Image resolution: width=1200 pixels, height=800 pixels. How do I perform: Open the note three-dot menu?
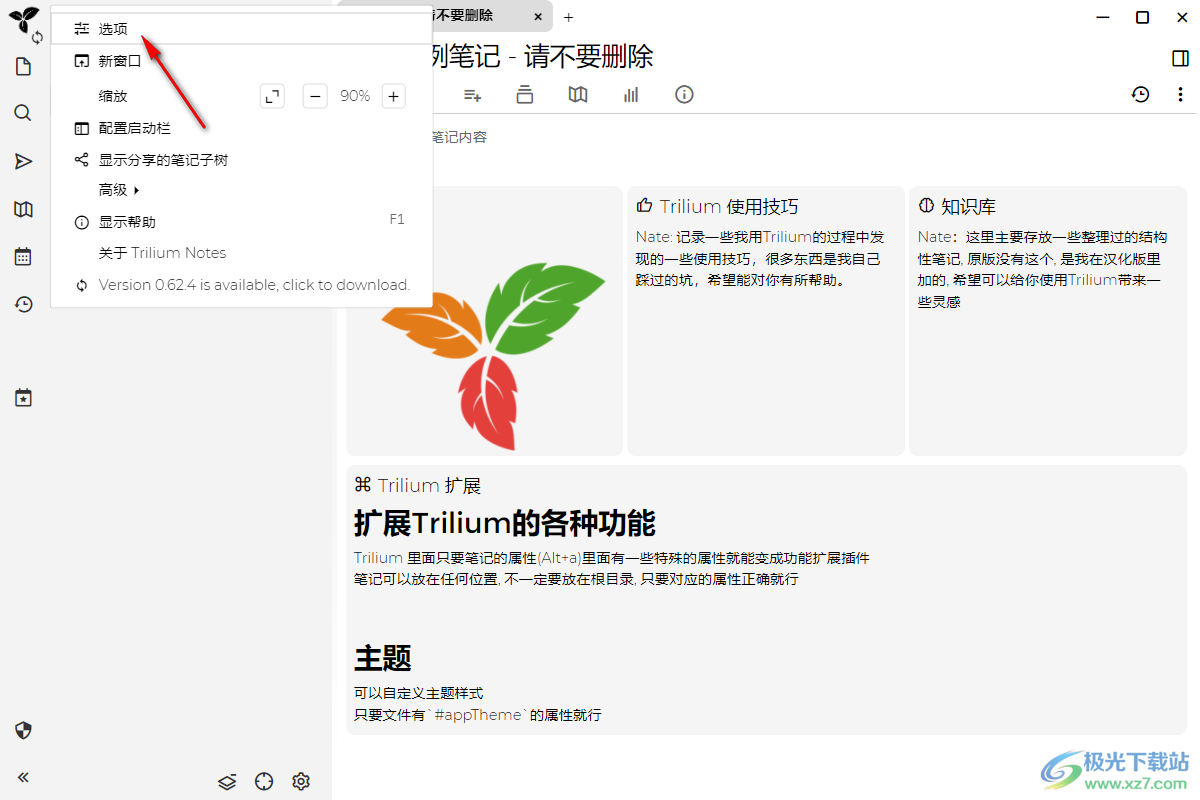(x=1179, y=94)
